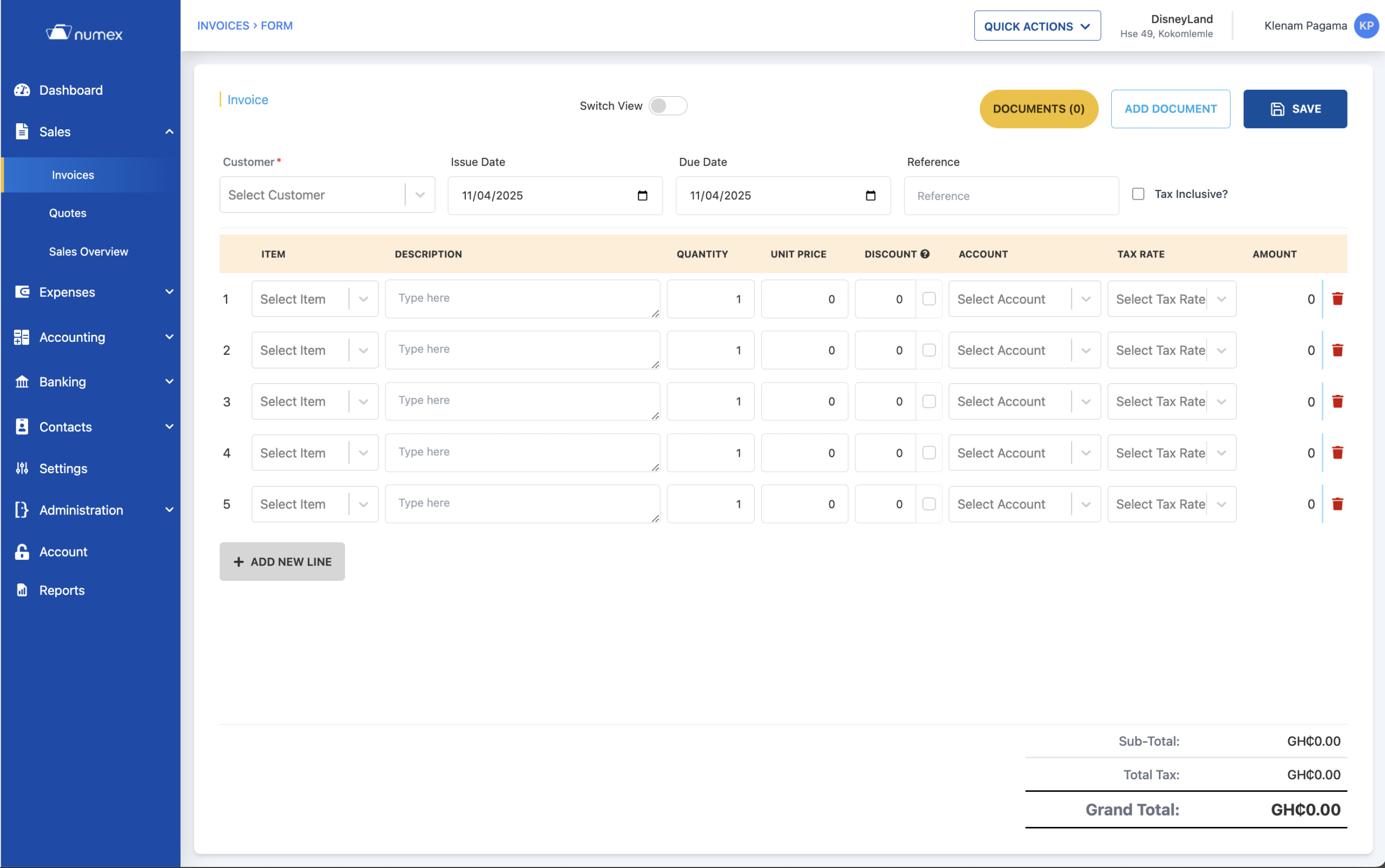1385x868 pixels.
Task: Tick the discount checkbox on line 4
Action: pos(929,452)
